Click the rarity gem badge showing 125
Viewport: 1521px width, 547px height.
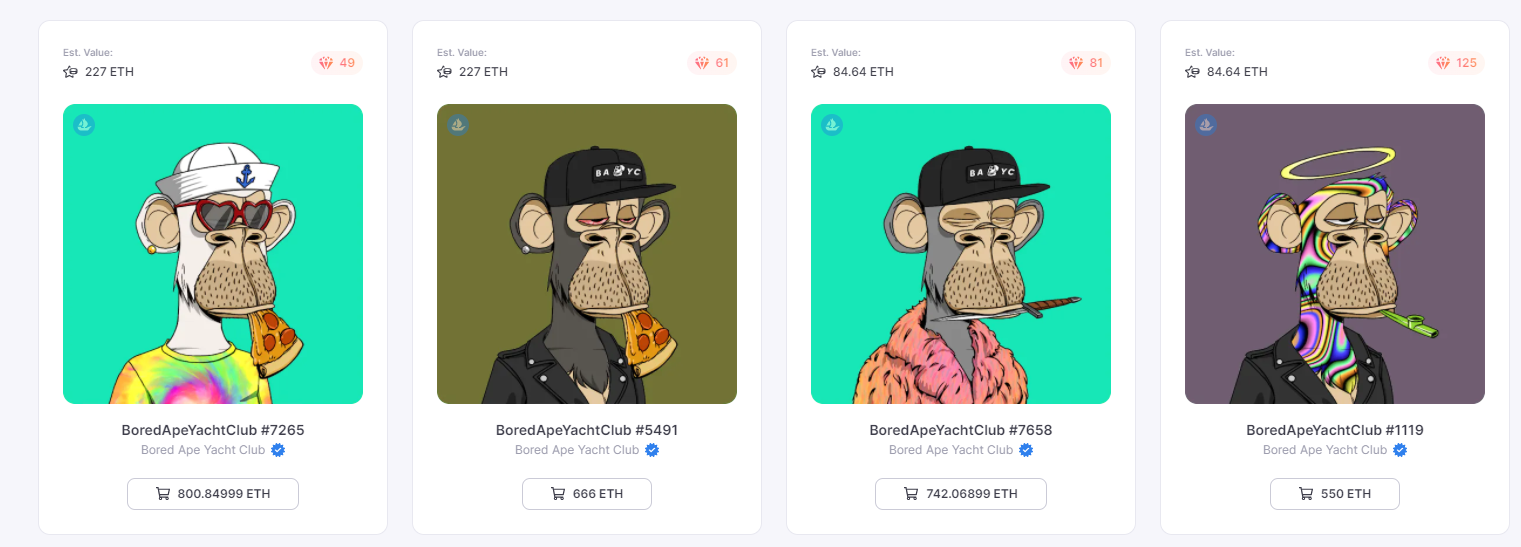(x=1456, y=63)
